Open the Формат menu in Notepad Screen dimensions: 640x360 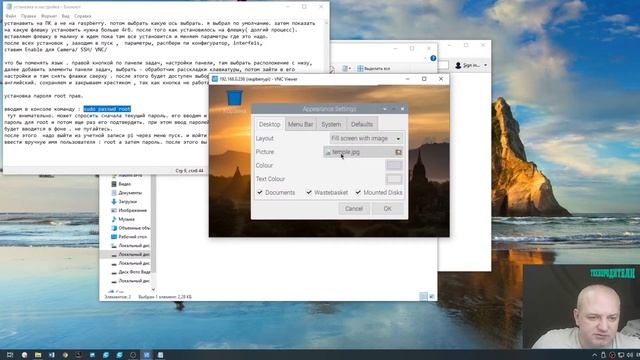49,16
